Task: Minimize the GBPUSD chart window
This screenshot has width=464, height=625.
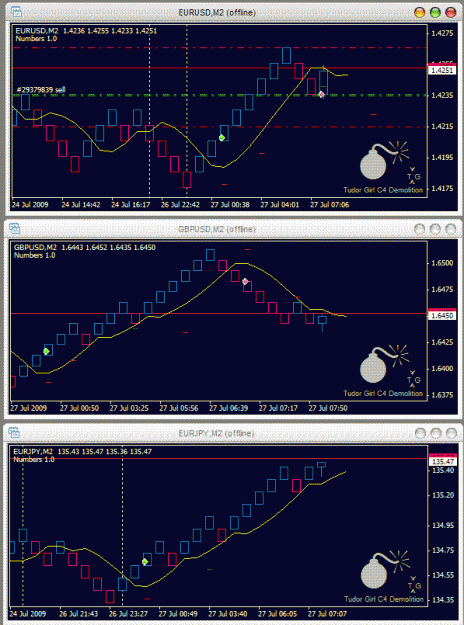Action: point(420,229)
